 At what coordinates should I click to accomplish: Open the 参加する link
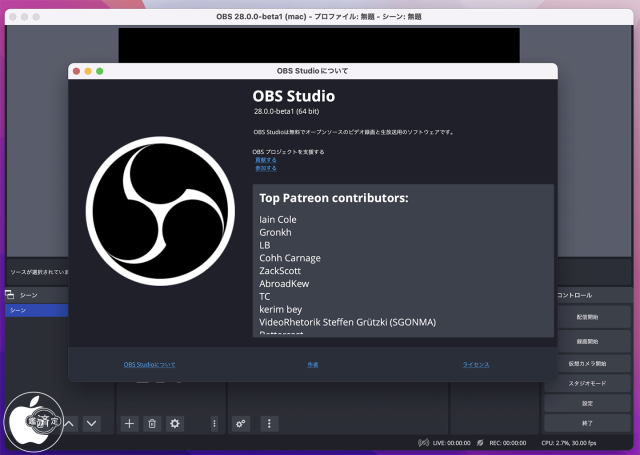(x=266, y=168)
